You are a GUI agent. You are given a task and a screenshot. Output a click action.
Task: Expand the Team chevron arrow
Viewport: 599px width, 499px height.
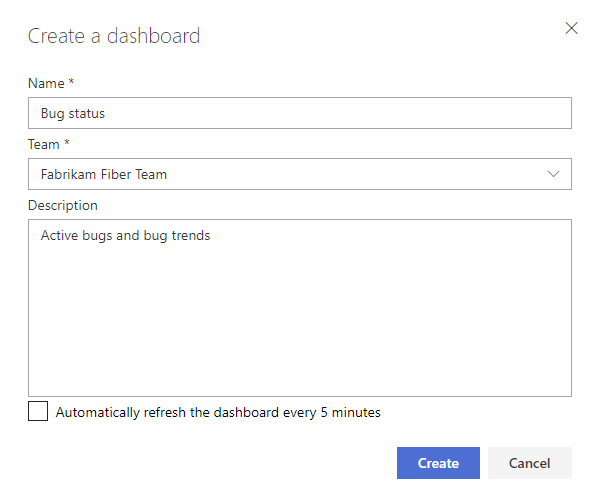(x=553, y=174)
